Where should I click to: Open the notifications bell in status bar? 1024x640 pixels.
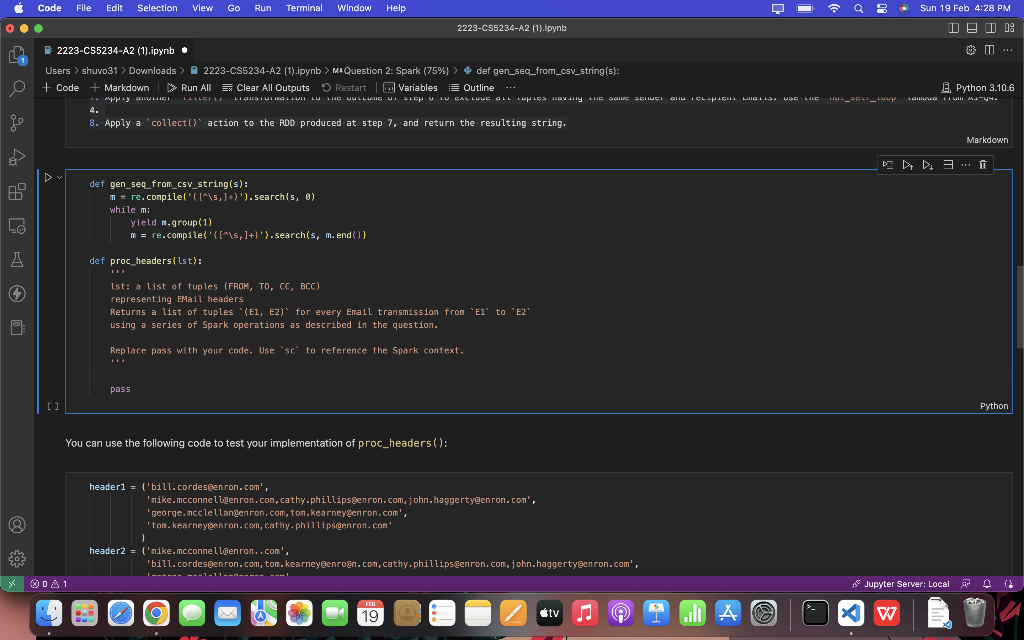[987, 584]
